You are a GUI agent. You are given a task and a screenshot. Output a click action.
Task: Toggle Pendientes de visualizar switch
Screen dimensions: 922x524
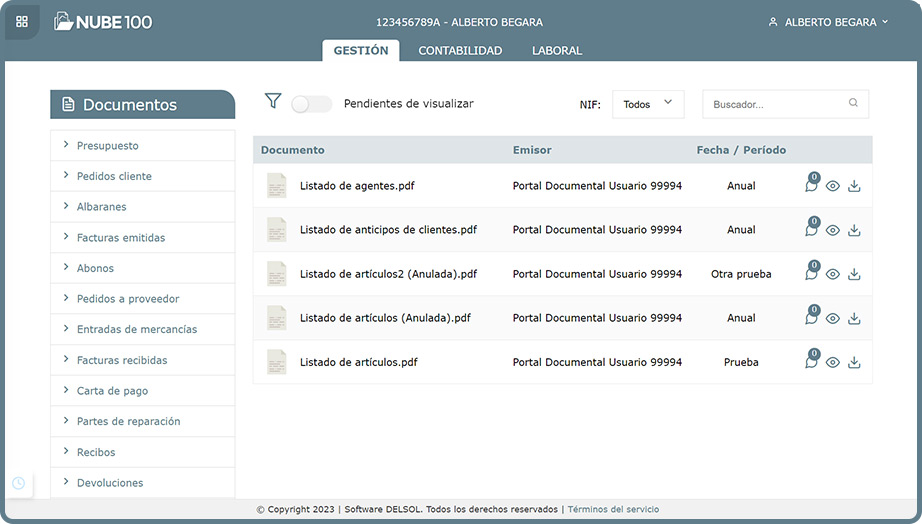pyautogui.click(x=311, y=104)
